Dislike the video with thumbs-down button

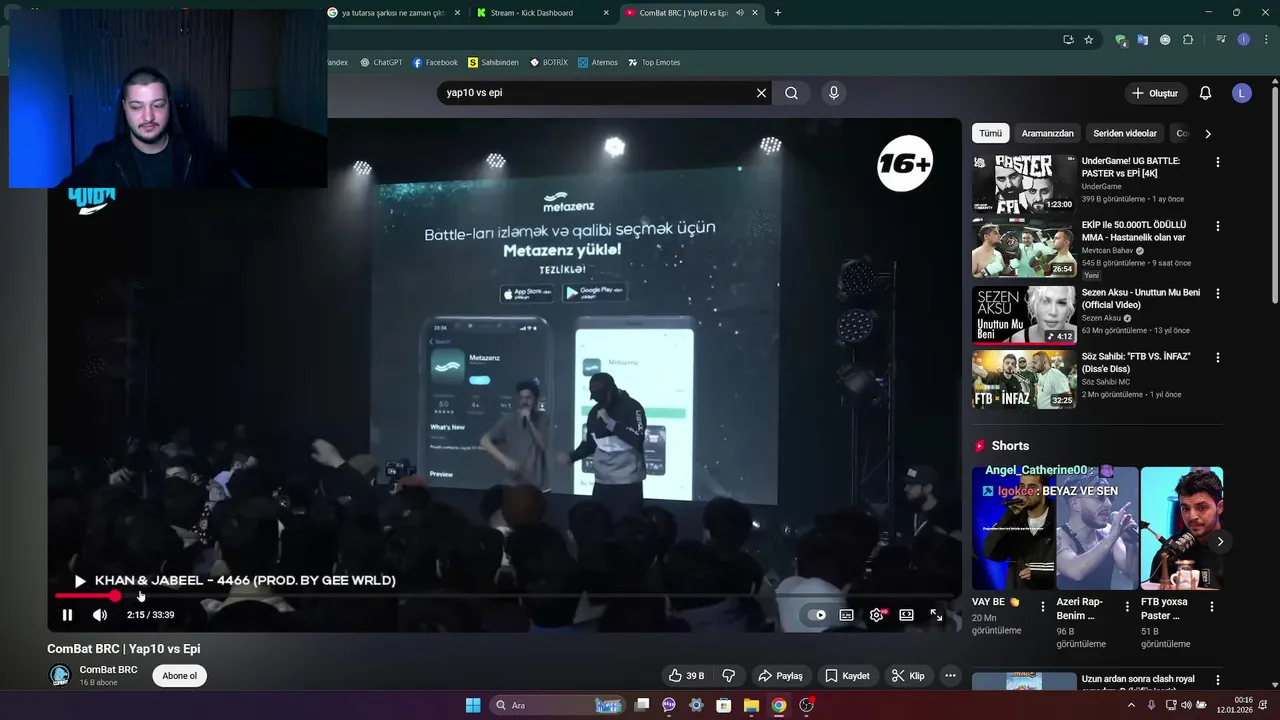coord(729,676)
